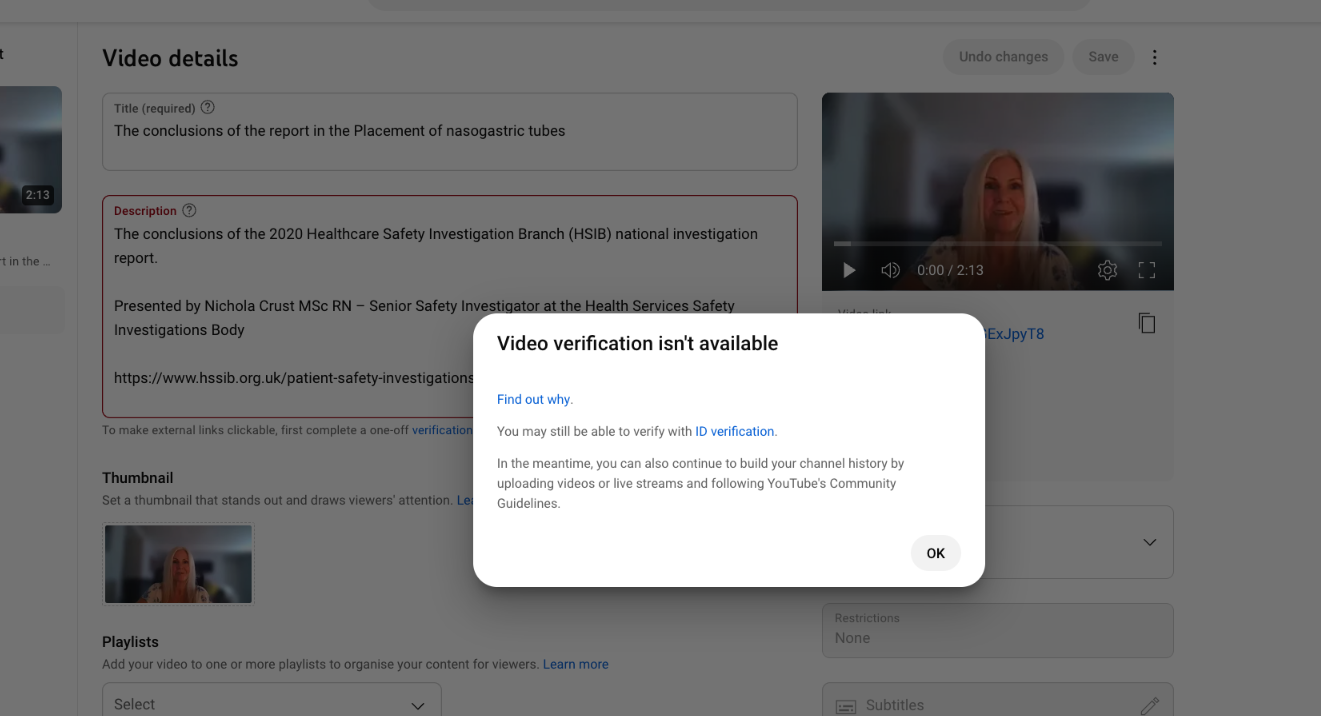This screenshot has height=716, width=1321.
Task: Open the 'Find out why' link
Action: [x=534, y=399]
